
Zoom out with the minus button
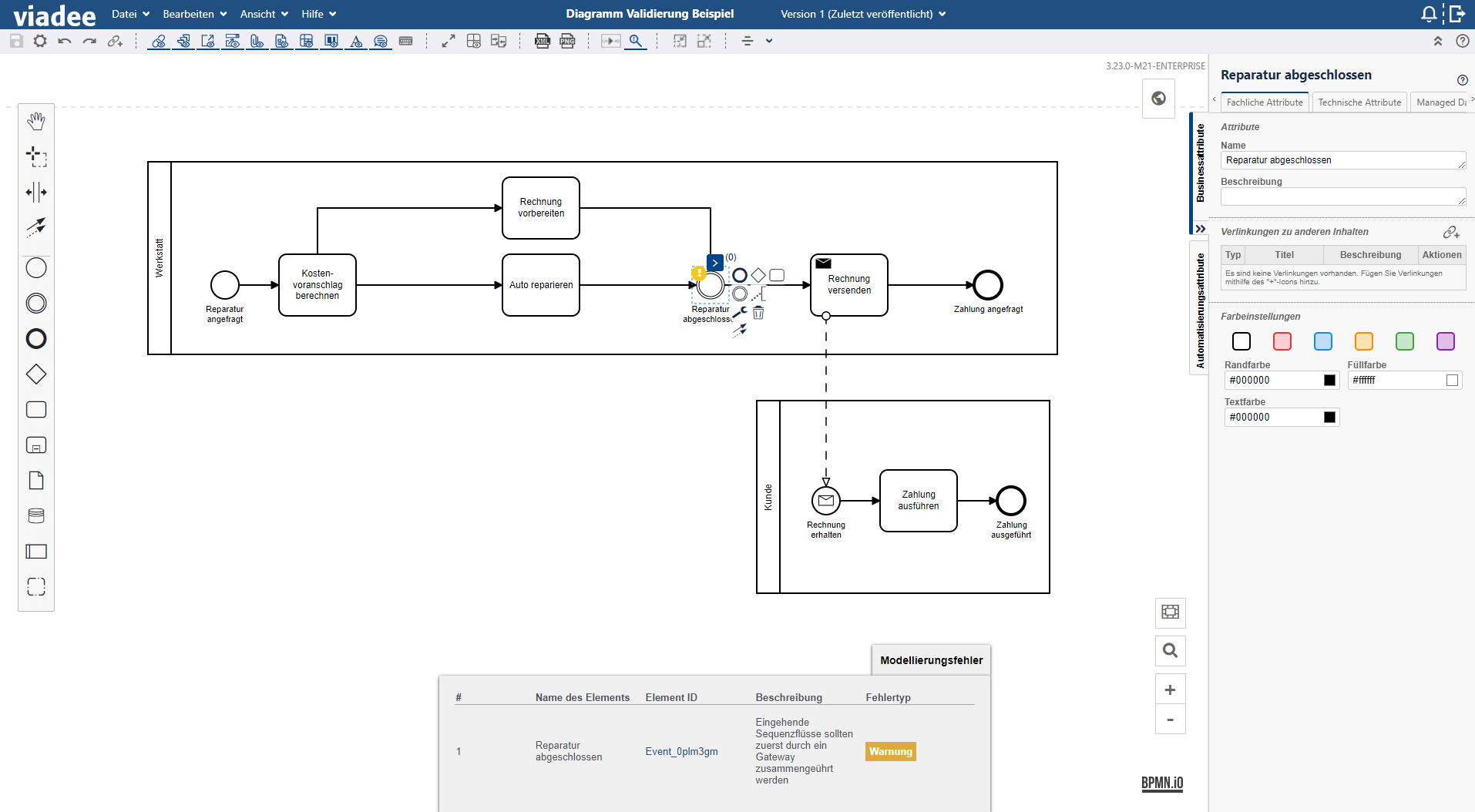(x=1170, y=720)
